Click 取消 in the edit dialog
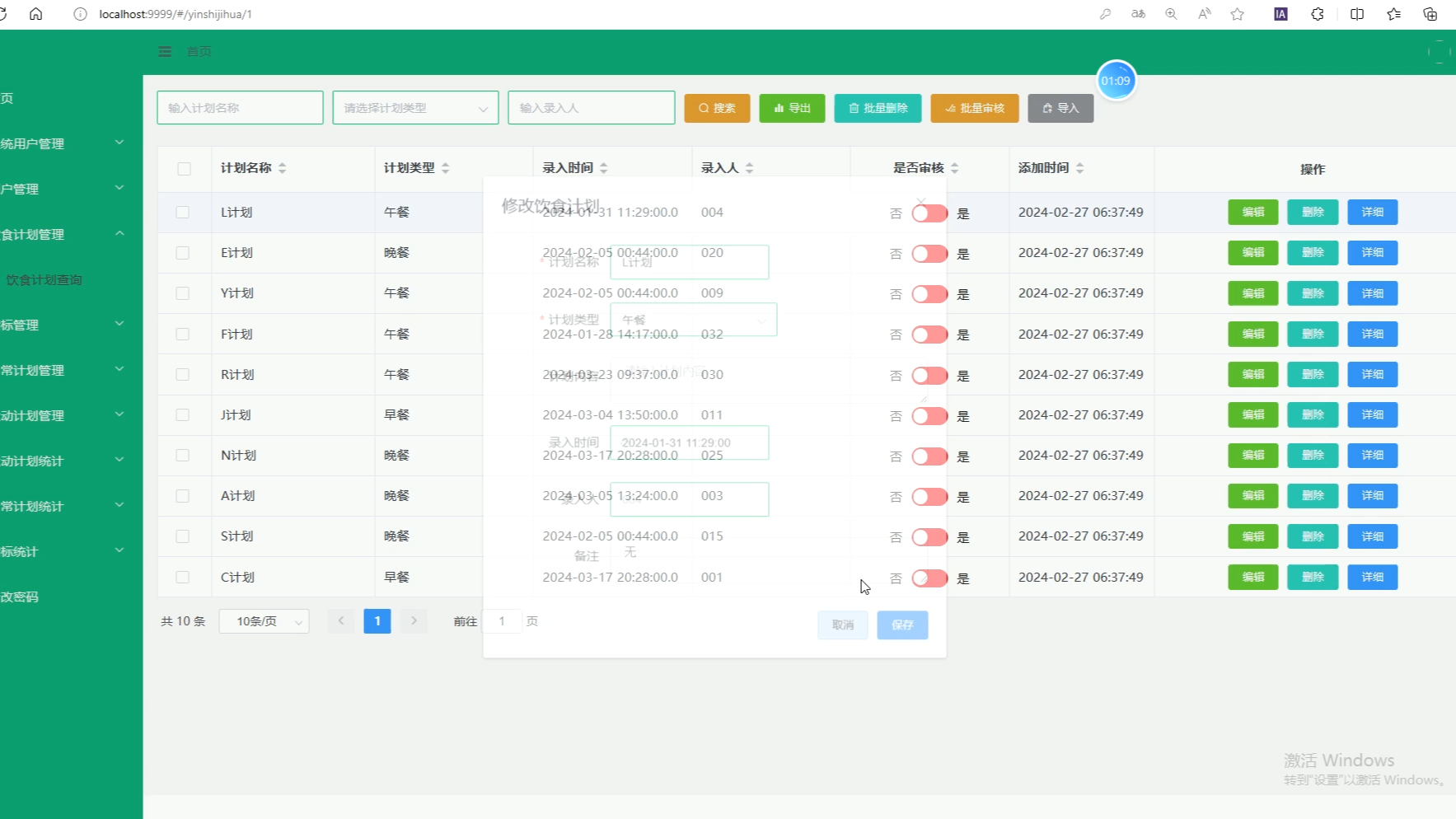The height and width of the screenshot is (819, 1456). click(843, 625)
